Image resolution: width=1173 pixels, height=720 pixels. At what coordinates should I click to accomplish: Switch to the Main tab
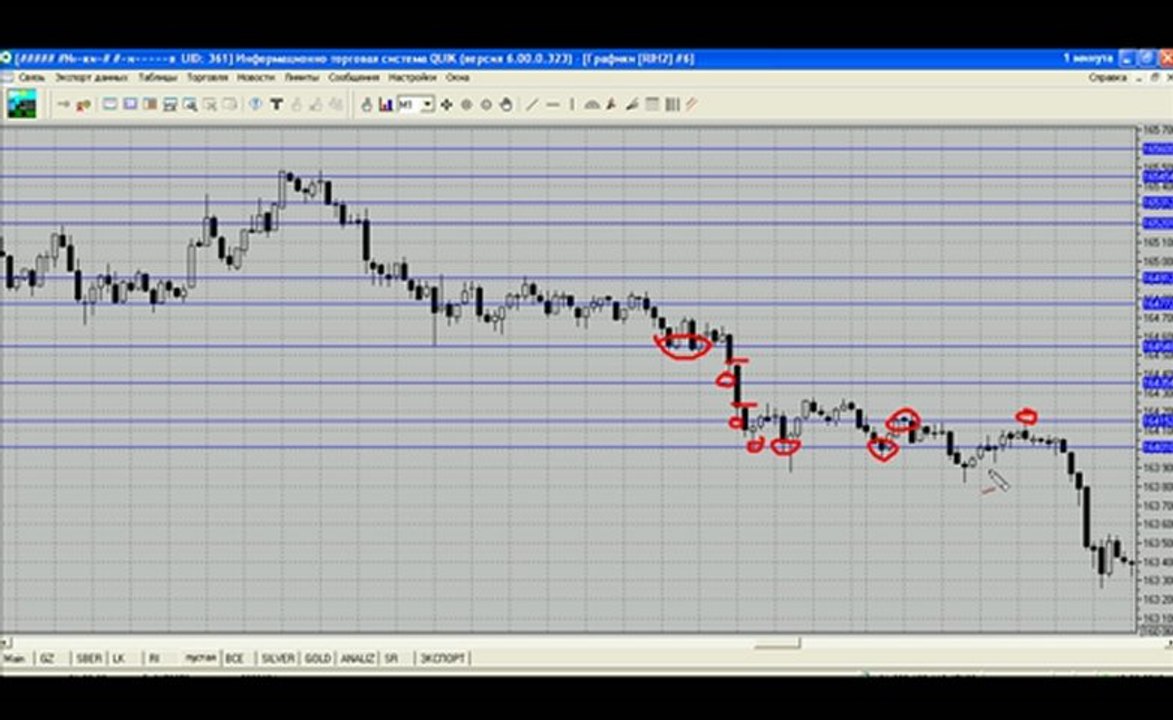[14, 659]
